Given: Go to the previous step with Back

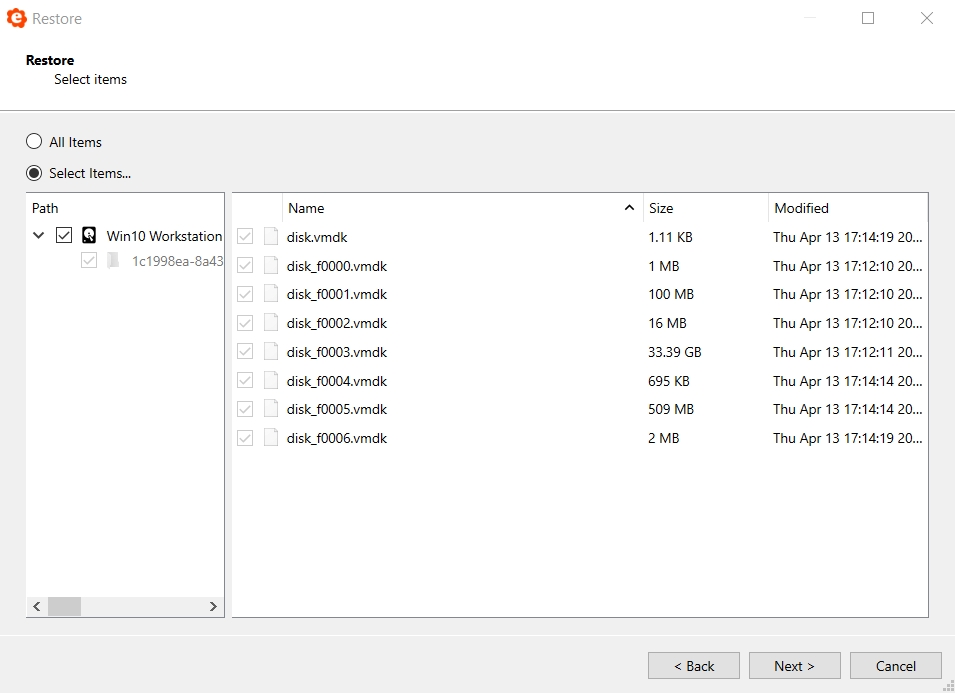Looking at the screenshot, I should pos(694,666).
